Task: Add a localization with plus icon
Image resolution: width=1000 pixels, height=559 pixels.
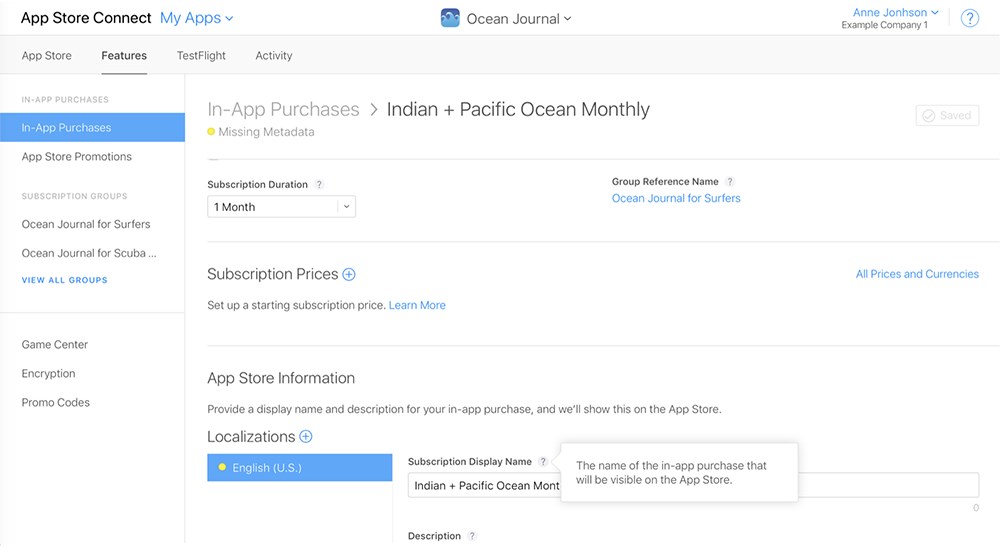Action: coord(306,437)
